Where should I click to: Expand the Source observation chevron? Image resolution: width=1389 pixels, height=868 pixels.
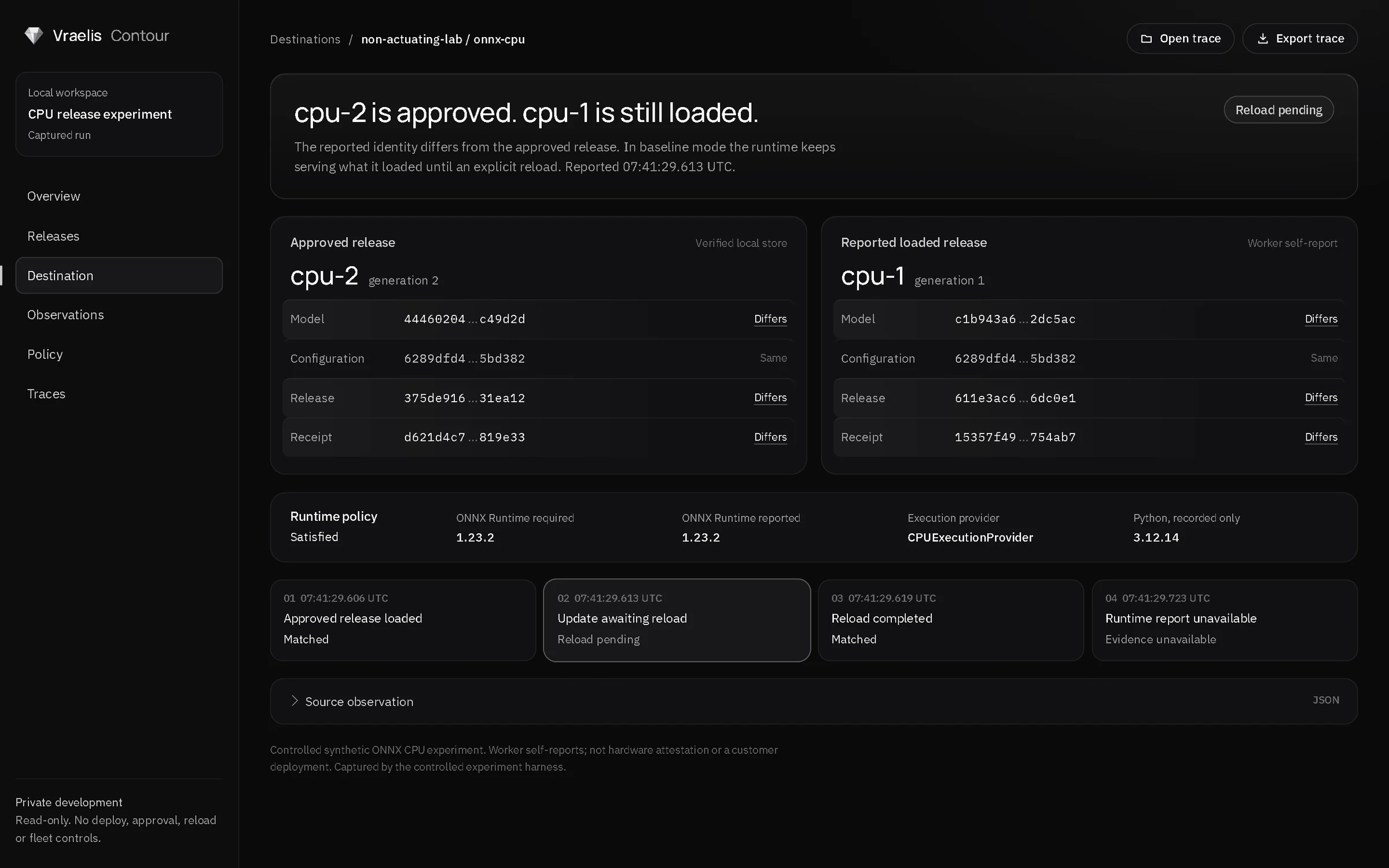295,701
